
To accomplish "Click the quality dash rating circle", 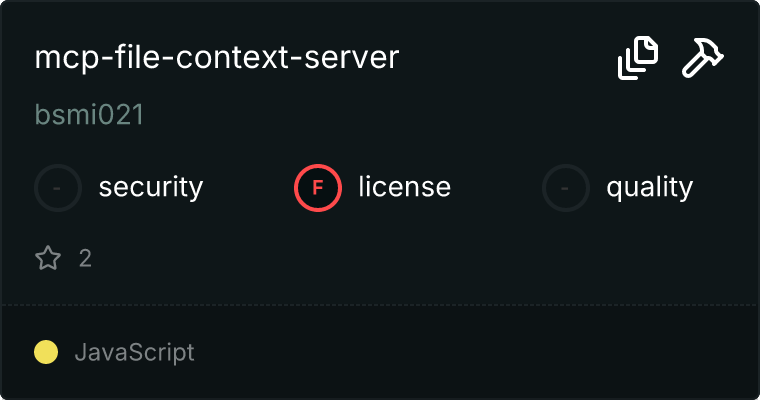I will (x=566, y=187).
